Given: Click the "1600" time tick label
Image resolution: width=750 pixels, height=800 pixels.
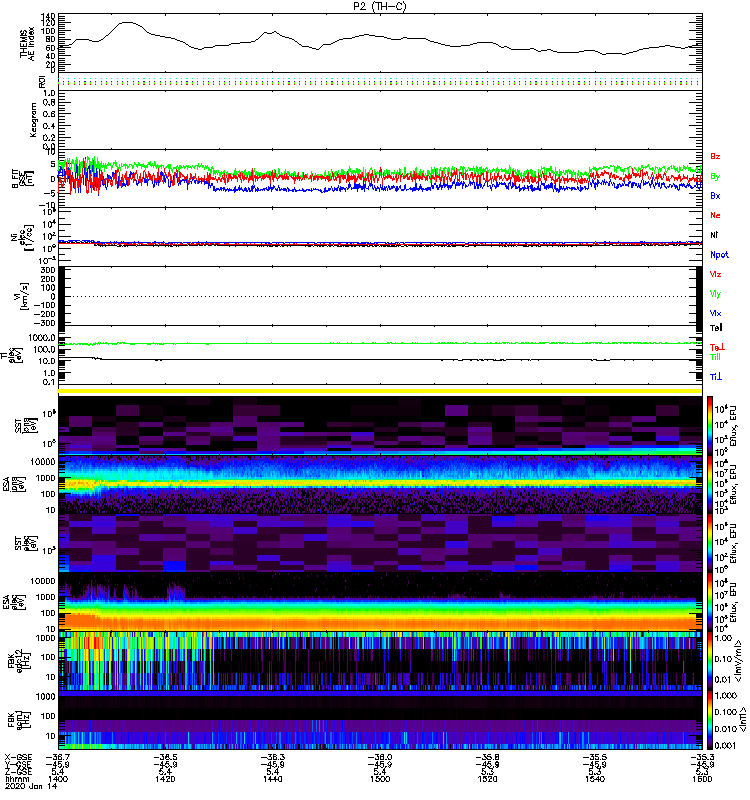Looking at the screenshot, I should [703, 779].
